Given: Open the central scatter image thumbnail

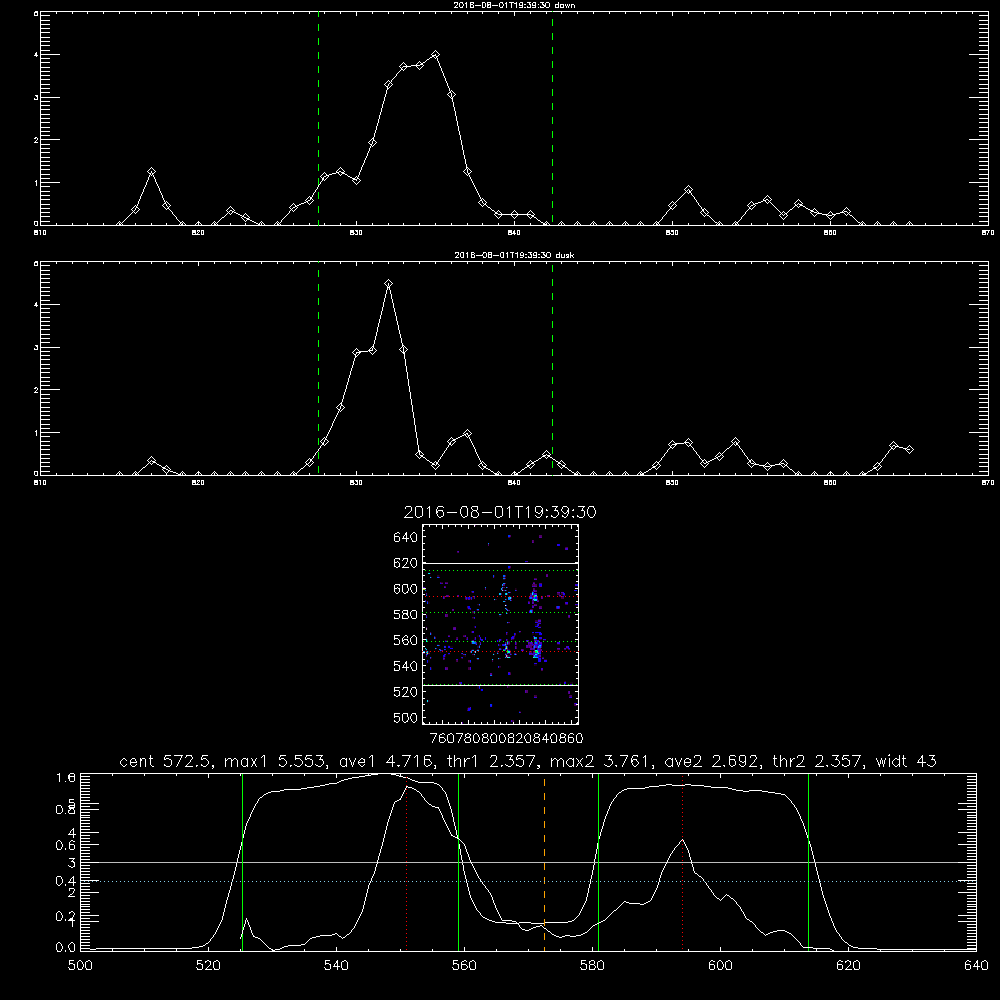Looking at the screenshot, I should (x=500, y=624).
